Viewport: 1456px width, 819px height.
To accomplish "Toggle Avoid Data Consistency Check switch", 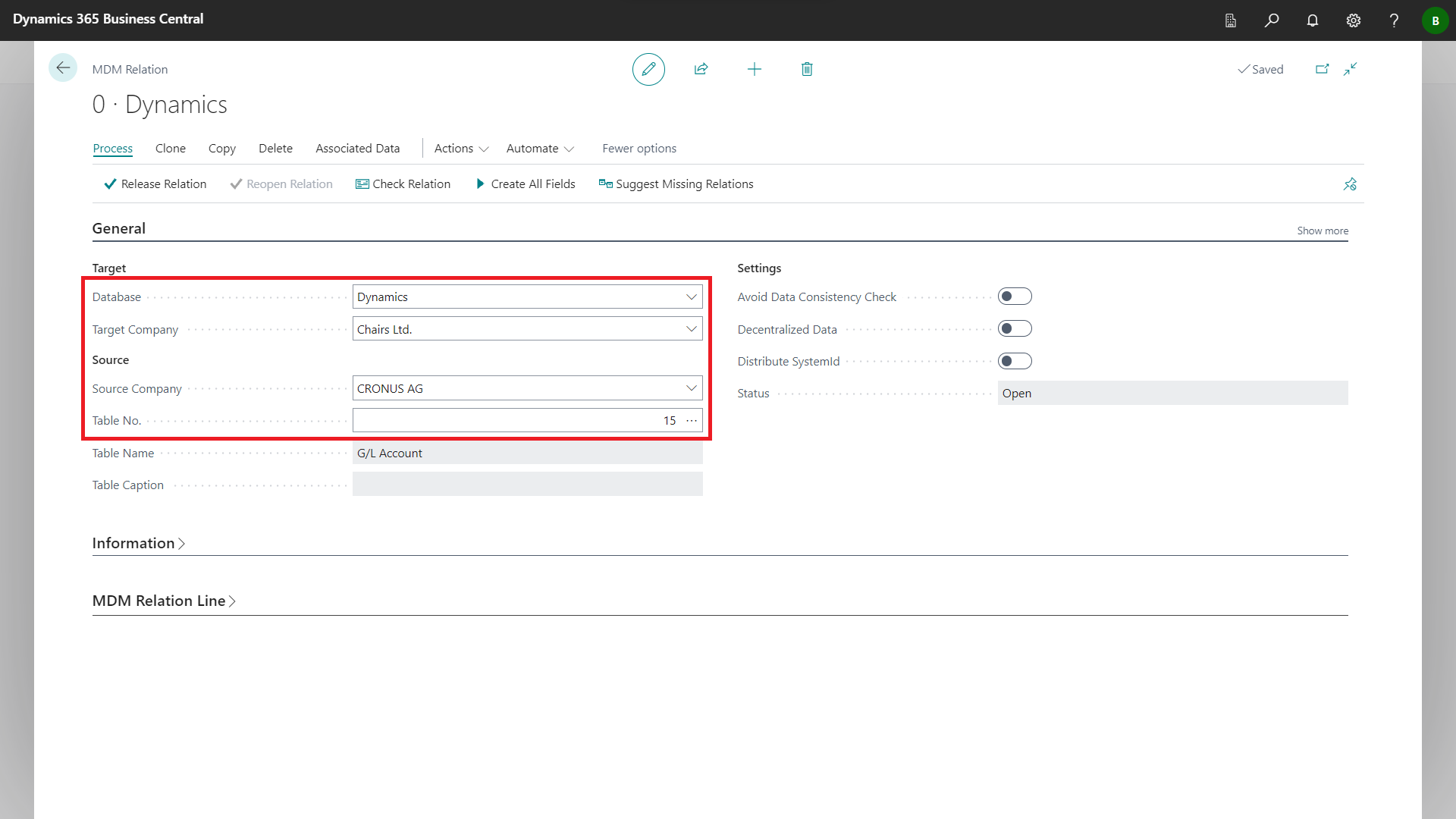I will point(1015,297).
